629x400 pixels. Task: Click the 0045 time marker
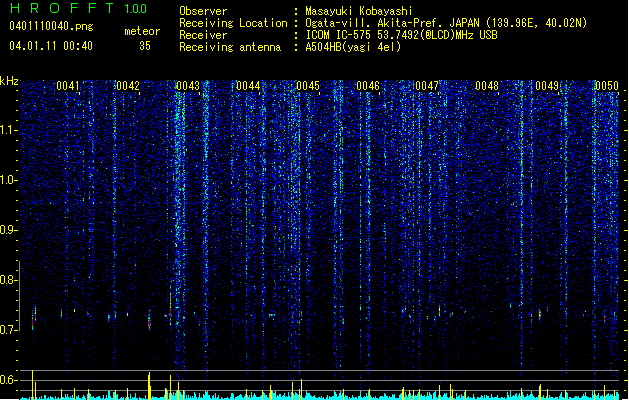308,86
